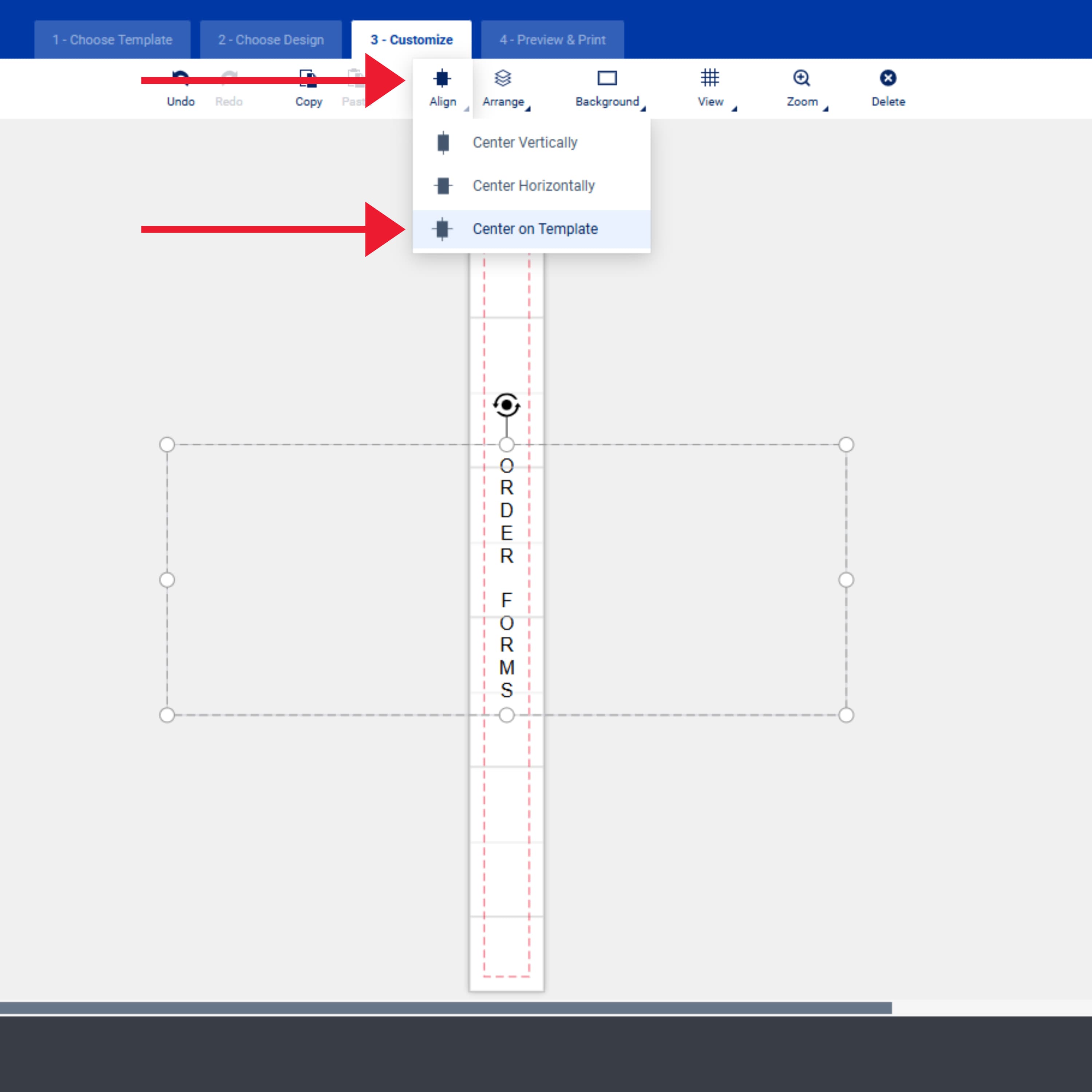Click the Delete label
The image size is (1092, 1092).
tap(888, 102)
